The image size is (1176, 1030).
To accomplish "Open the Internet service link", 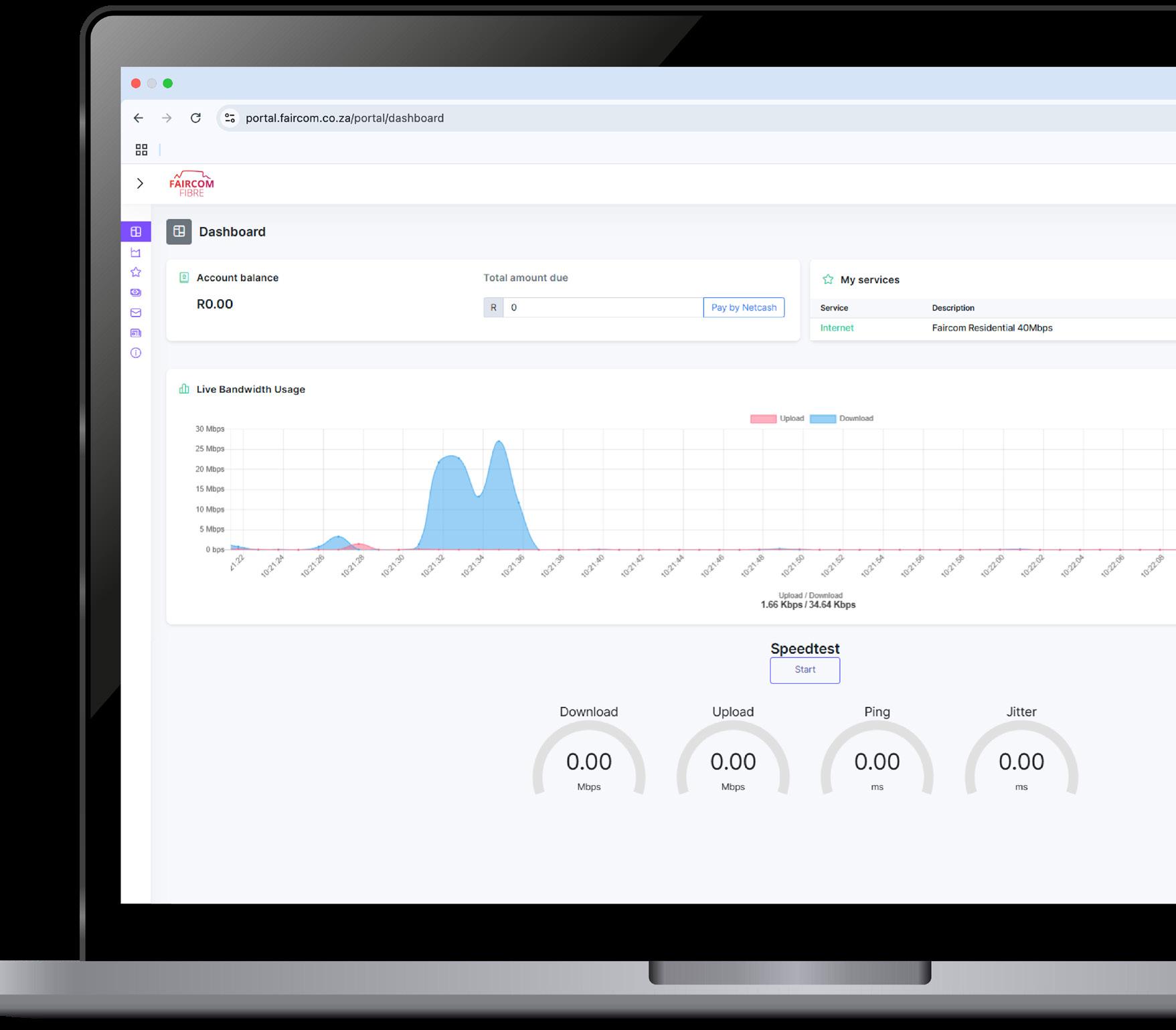I will (x=837, y=328).
